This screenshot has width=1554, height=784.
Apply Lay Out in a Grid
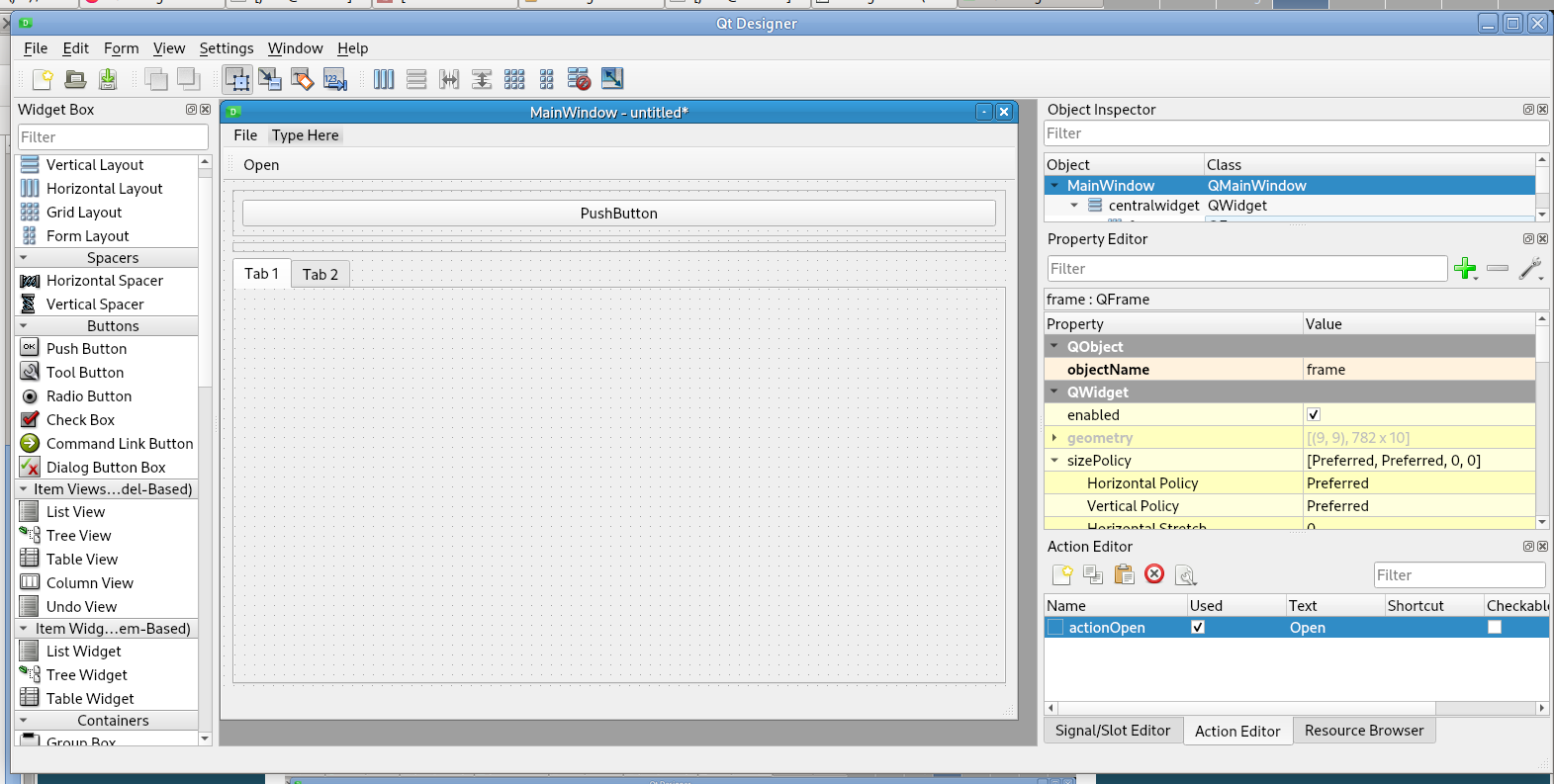pyautogui.click(x=514, y=79)
